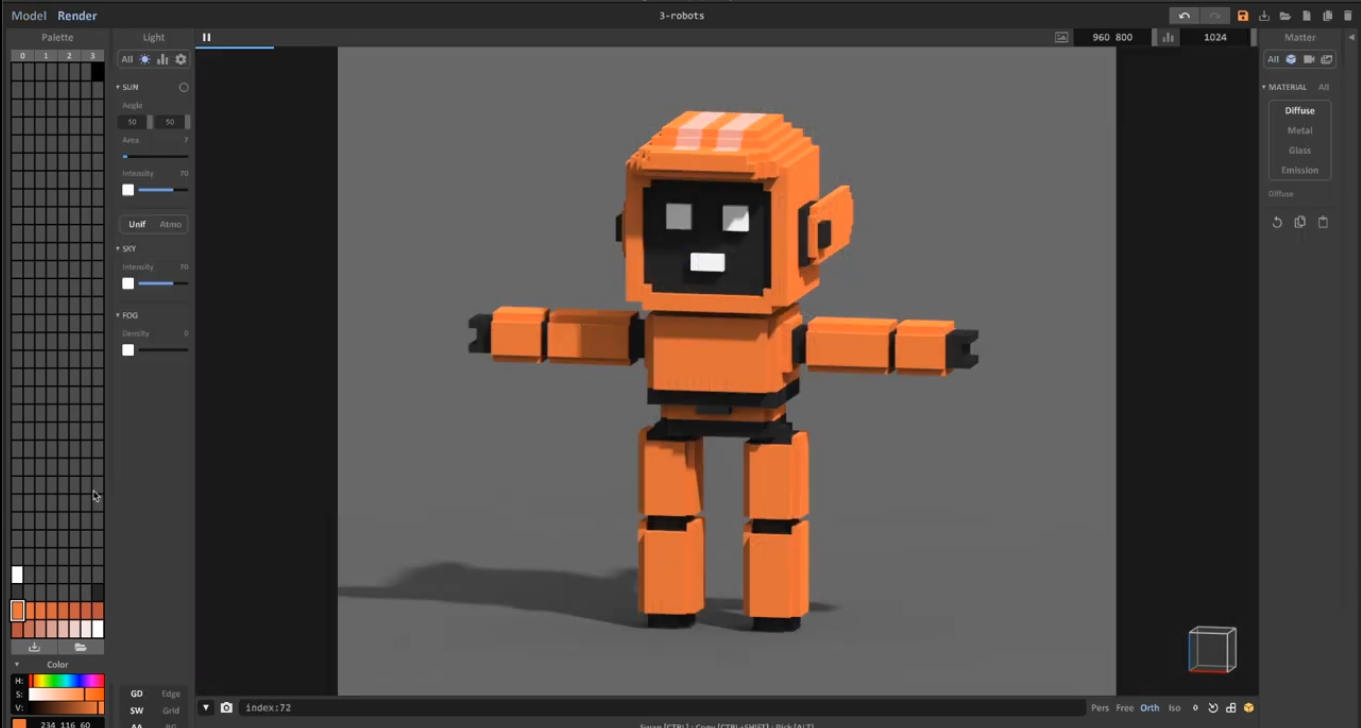The image size is (1361, 728).
Task: Take a snapshot with the camera icon
Action: pos(227,708)
